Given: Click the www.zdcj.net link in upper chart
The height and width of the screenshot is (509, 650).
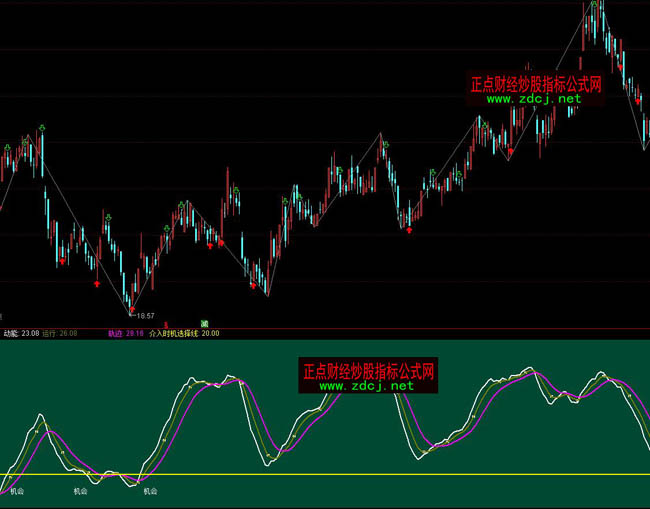Looking at the screenshot, I should [x=534, y=100].
